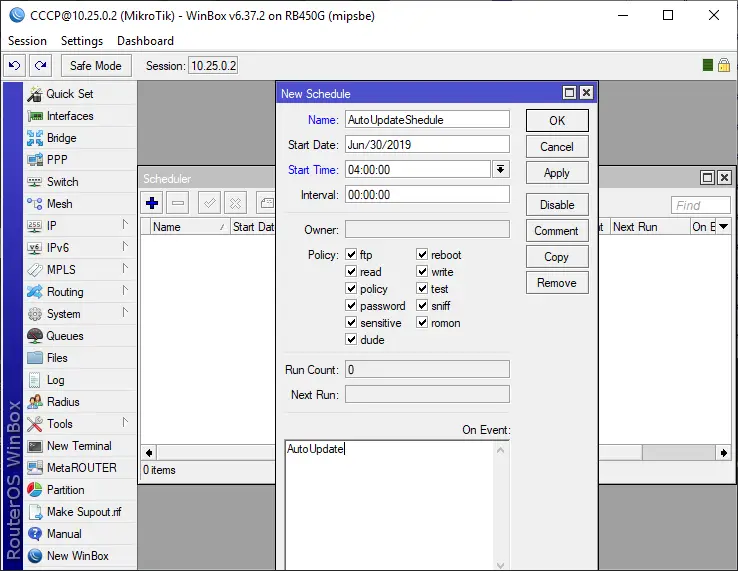Open the Bridge menu item
Viewport: 738px width, 571px height.
80,138
